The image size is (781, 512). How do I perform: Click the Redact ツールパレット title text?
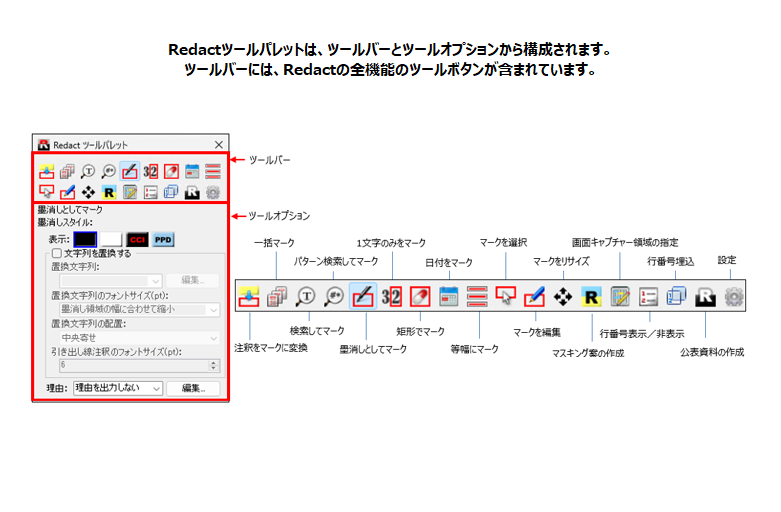coord(90,145)
